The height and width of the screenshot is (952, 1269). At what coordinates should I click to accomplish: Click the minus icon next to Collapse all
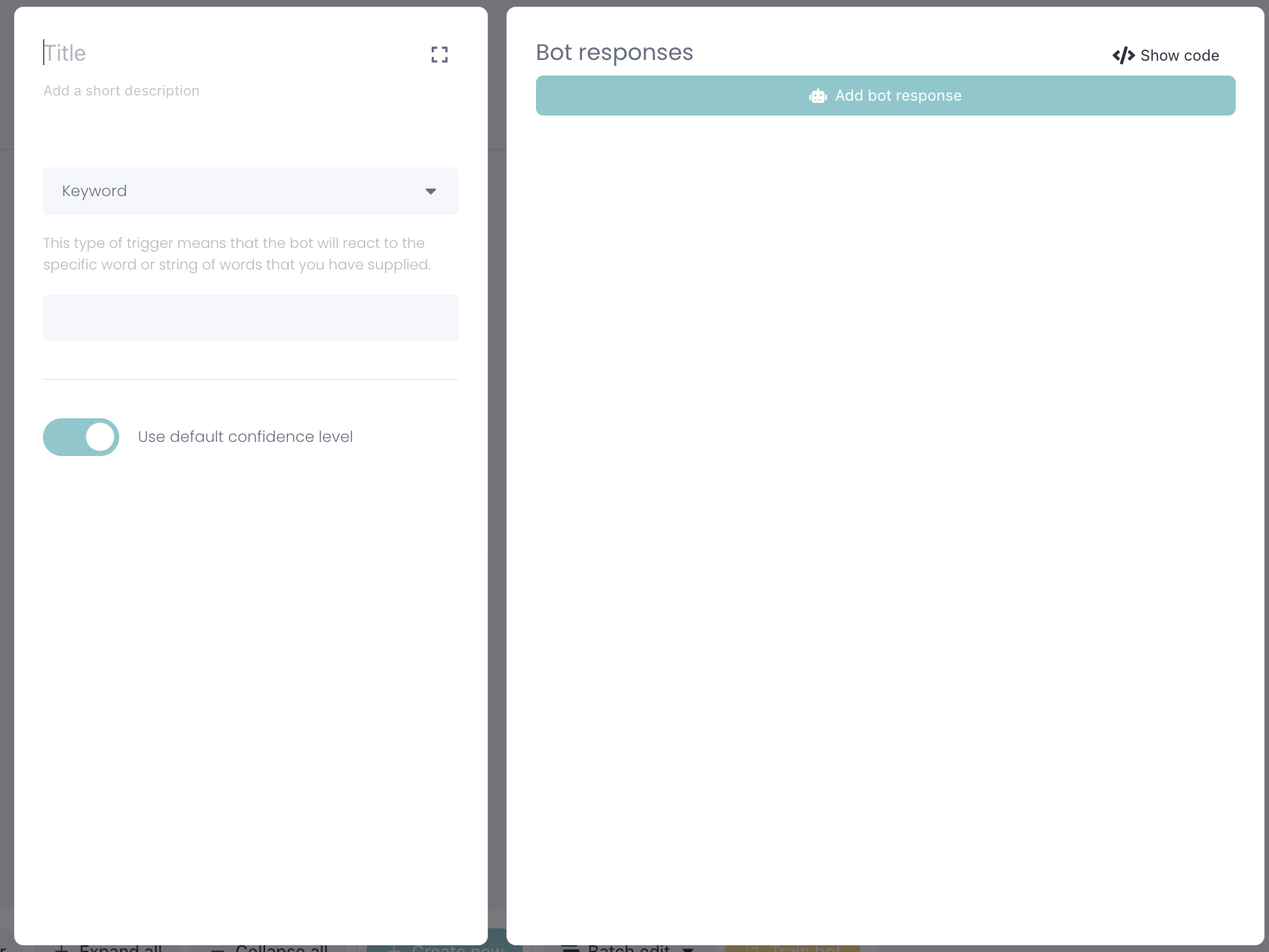click(217, 948)
